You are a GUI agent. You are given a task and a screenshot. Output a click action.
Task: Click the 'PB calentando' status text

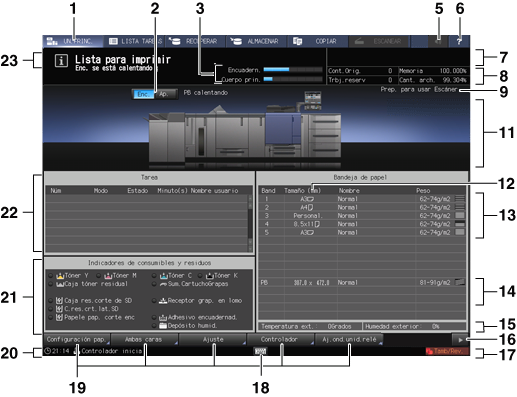point(206,93)
